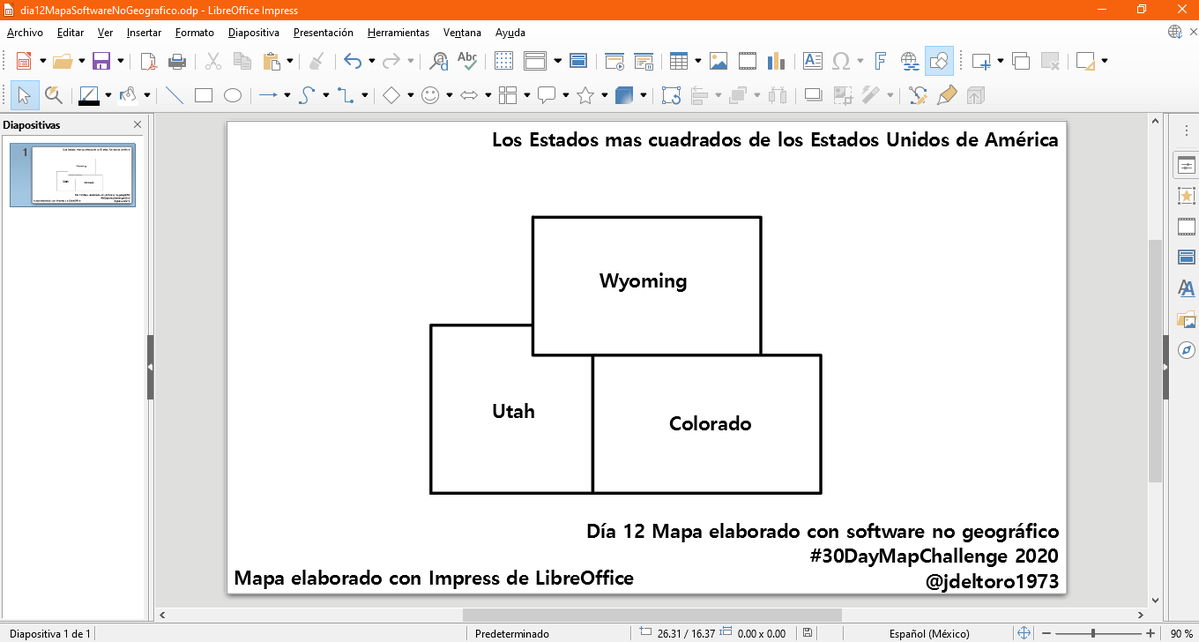The width and height of the screenshot is (1199, 642).
Task: Click Español (México) language in status bar
Action: [x=929, y=633]
